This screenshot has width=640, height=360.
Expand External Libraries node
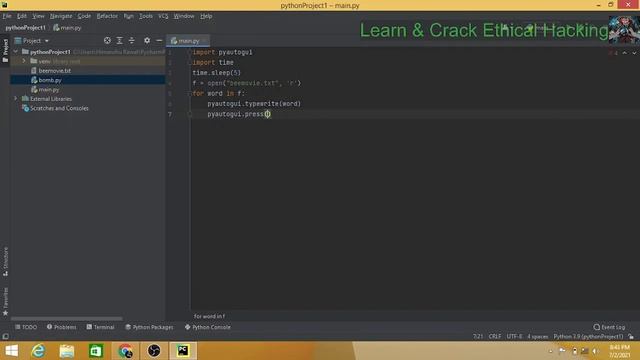point(16,99)
